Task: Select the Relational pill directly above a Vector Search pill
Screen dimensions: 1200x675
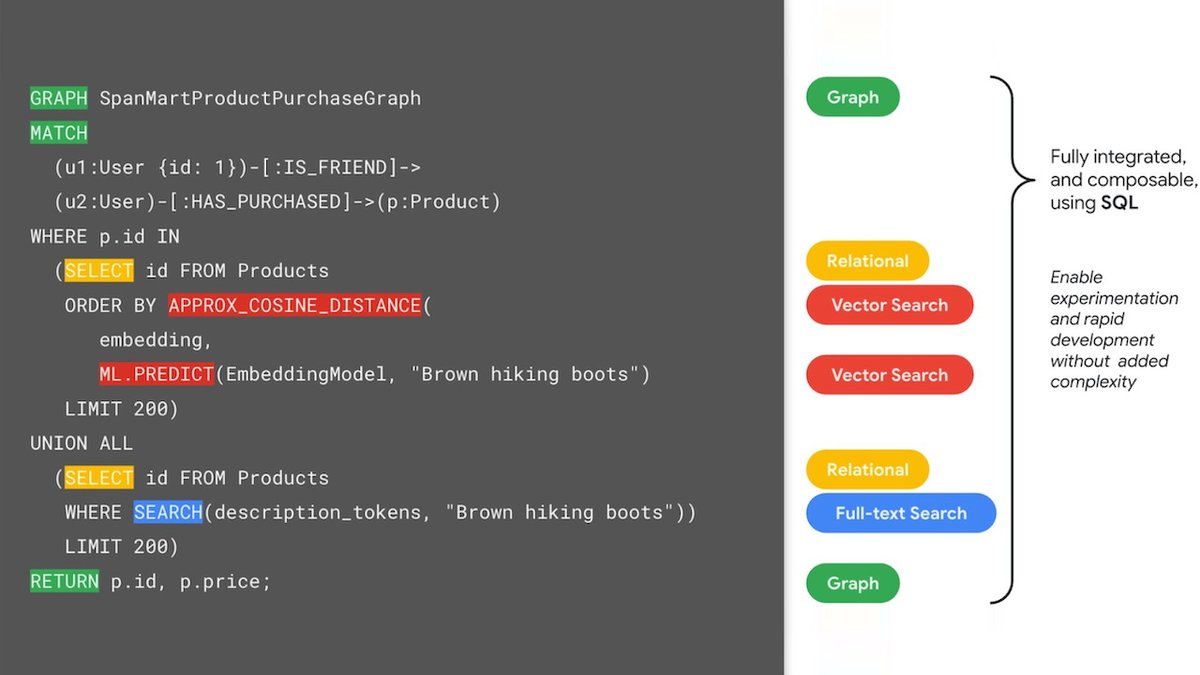Action: click(x=867, y=261)
